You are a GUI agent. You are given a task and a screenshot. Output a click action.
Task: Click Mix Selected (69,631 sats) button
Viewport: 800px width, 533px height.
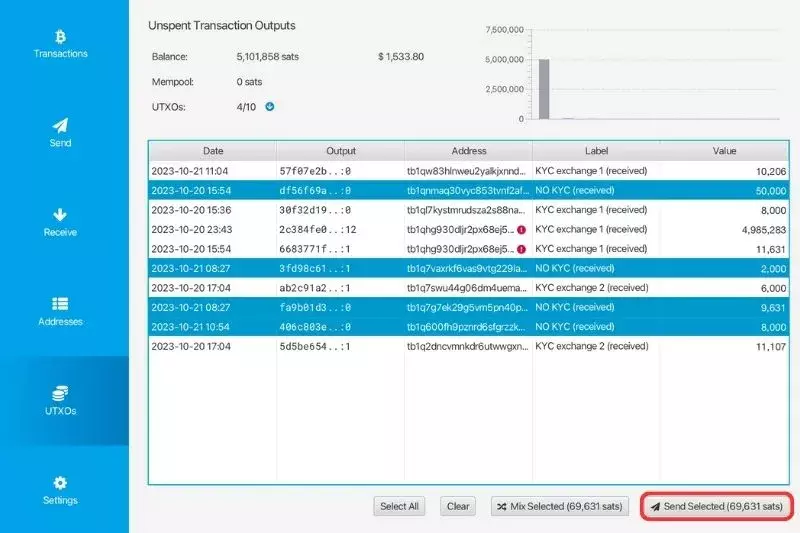point(560,506)
